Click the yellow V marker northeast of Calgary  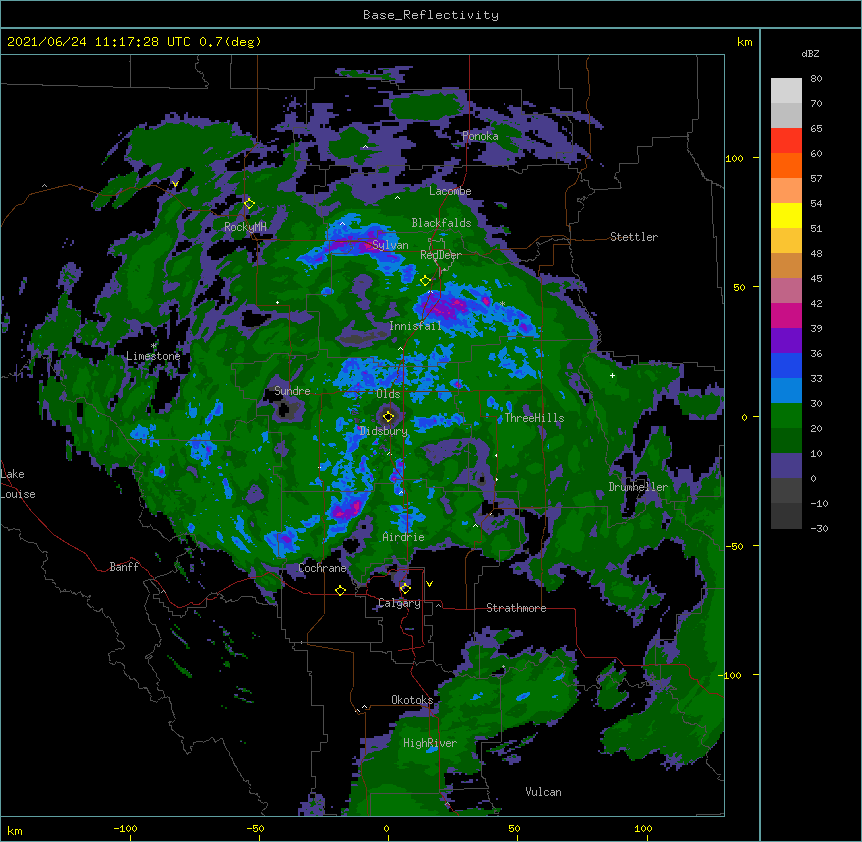pyautogui.click(x=429, y=584)
